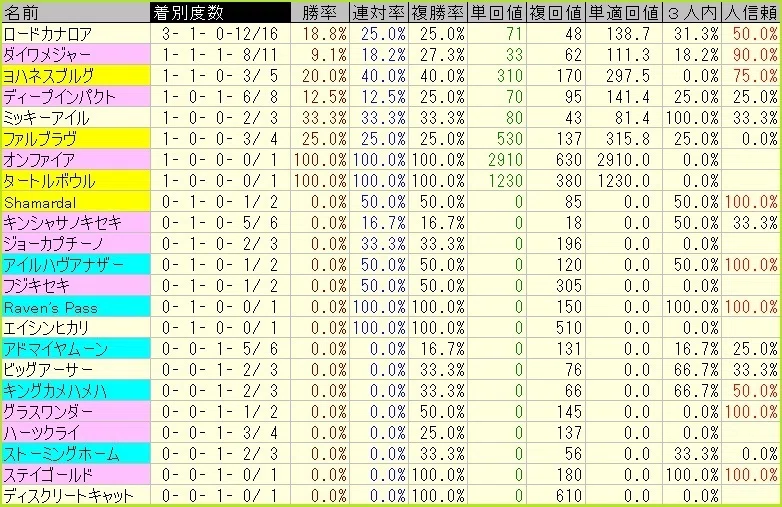Select the ロードカナロア row name
This screenshot has width=782, height=507.
75,34
